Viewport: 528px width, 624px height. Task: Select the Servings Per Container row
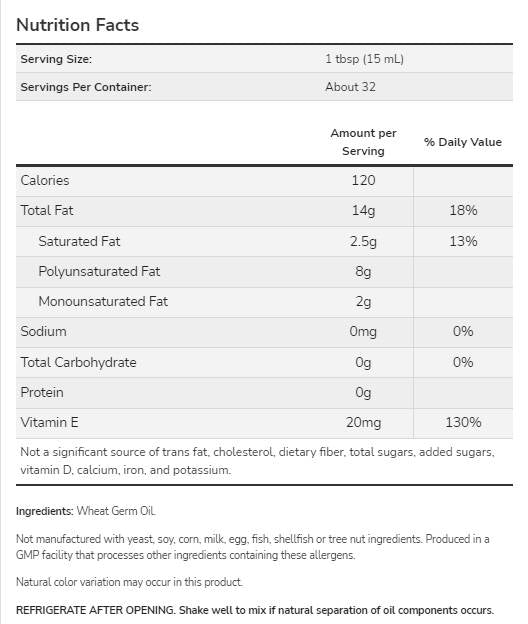tap(264, 87)
